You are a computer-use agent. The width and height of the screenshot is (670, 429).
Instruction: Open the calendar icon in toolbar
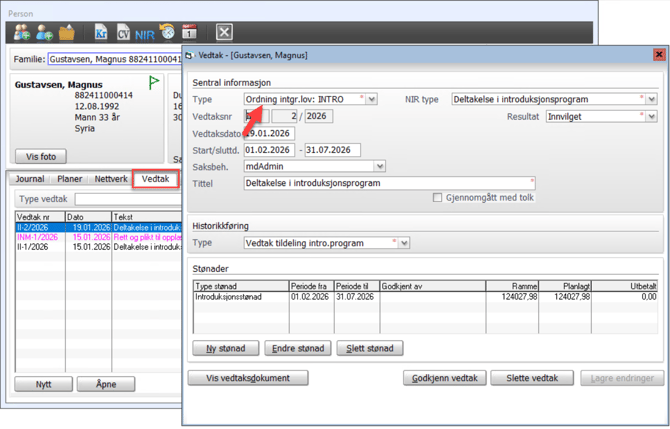[x=189, y=33]
